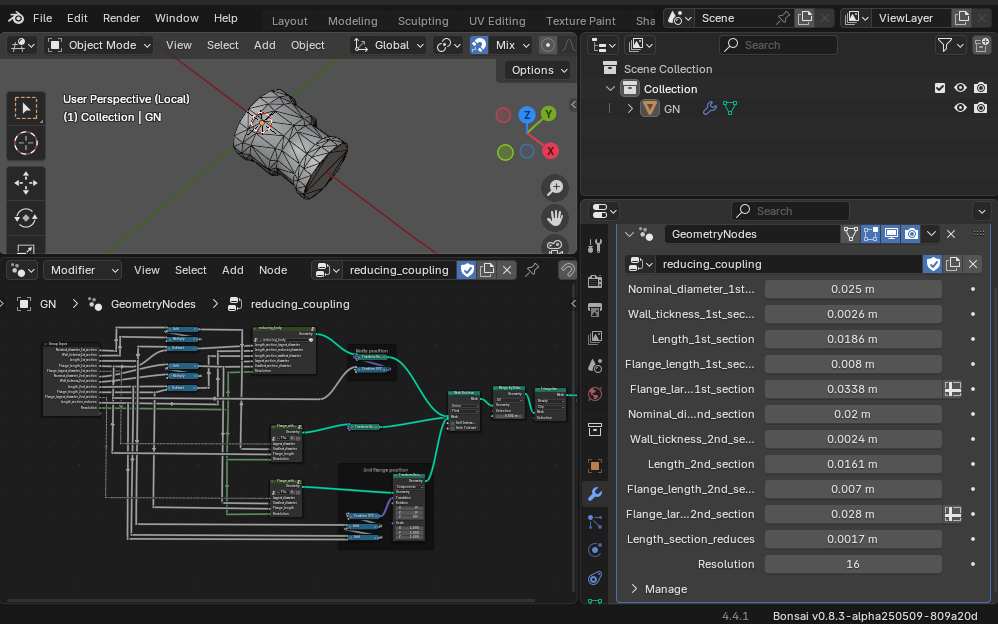Screen dimensions: 998x624
Task: Activate the 3D Cursor tool
Action: click(x=26, y=143)
